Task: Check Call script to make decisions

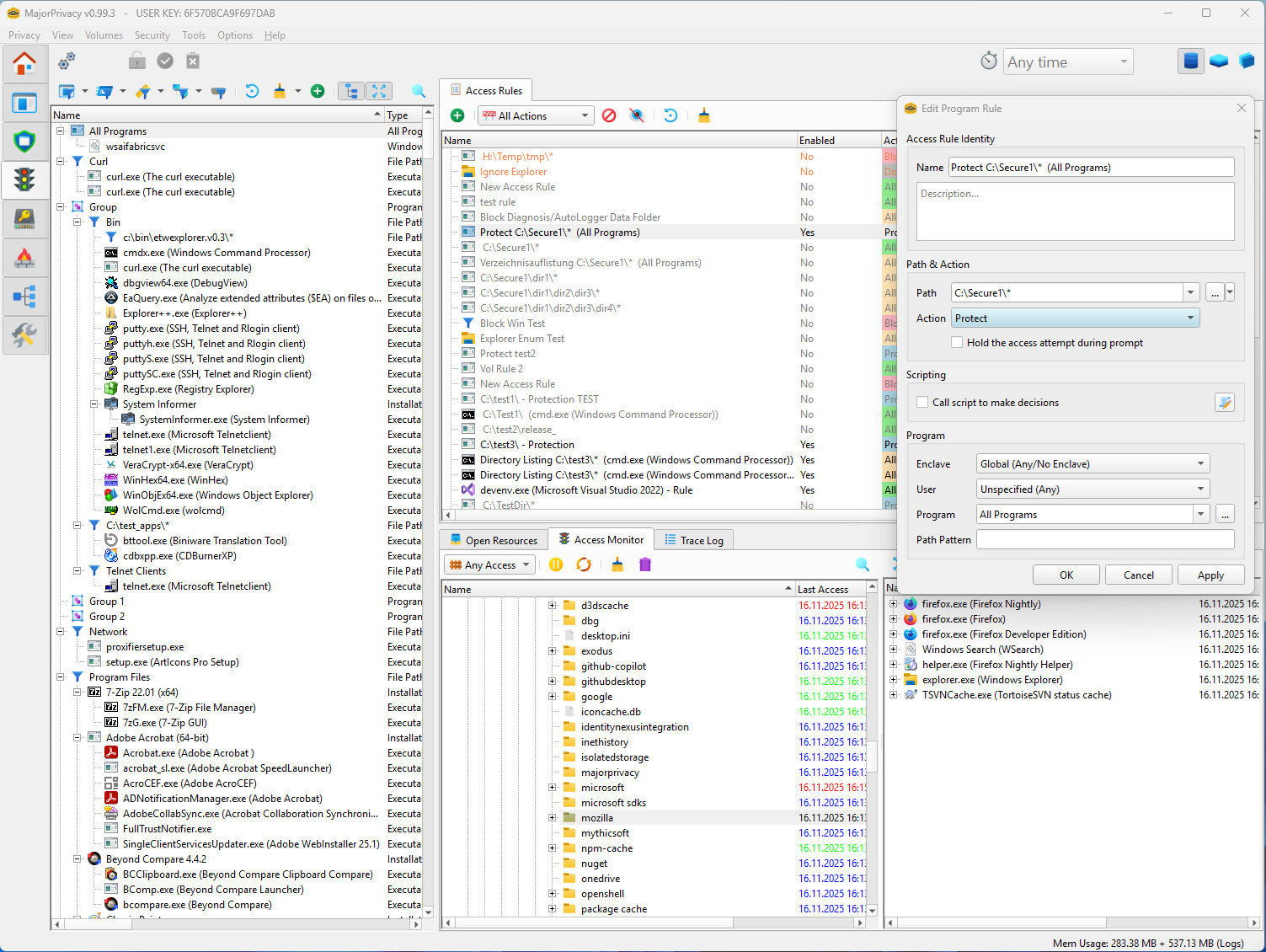Action: 922,403
